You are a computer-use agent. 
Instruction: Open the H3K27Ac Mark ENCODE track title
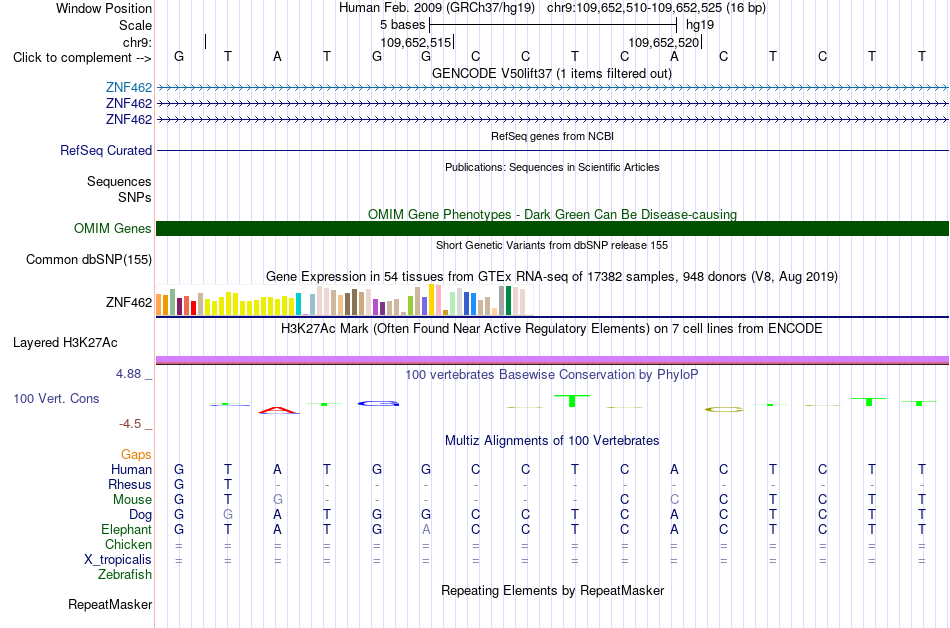point(552,329)
